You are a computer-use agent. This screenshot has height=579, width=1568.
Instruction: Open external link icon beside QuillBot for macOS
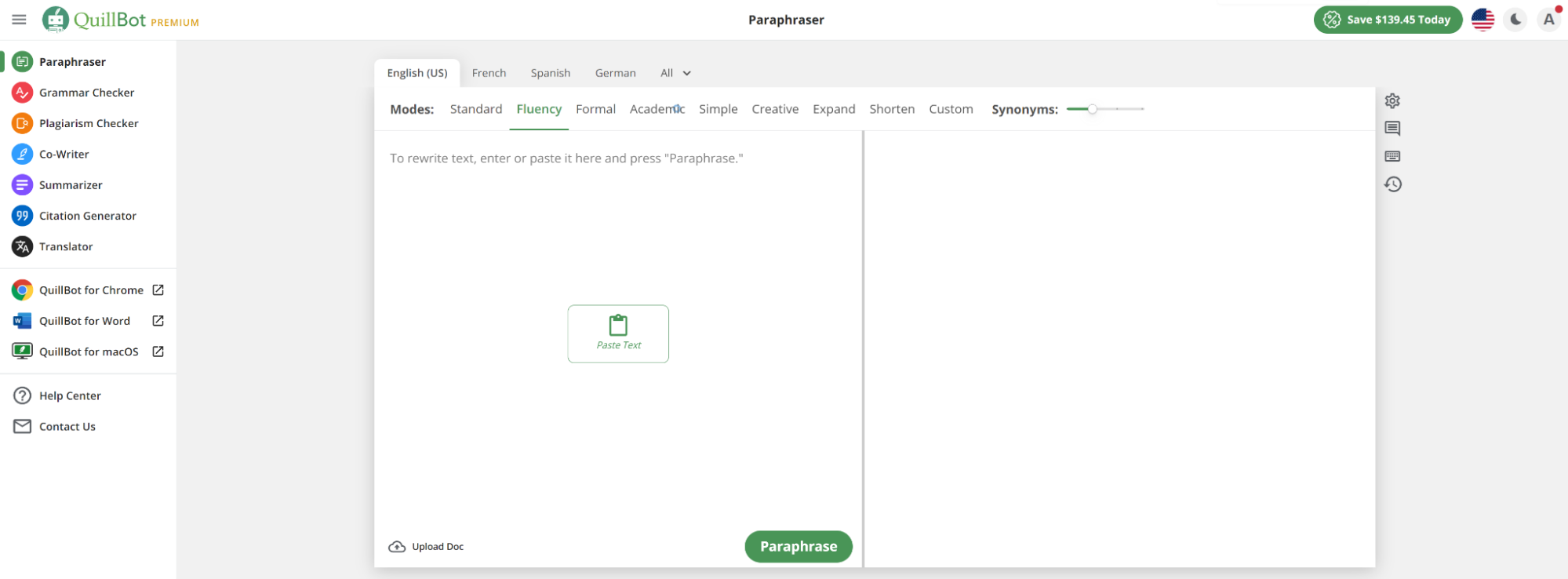(x=158, y=351)
